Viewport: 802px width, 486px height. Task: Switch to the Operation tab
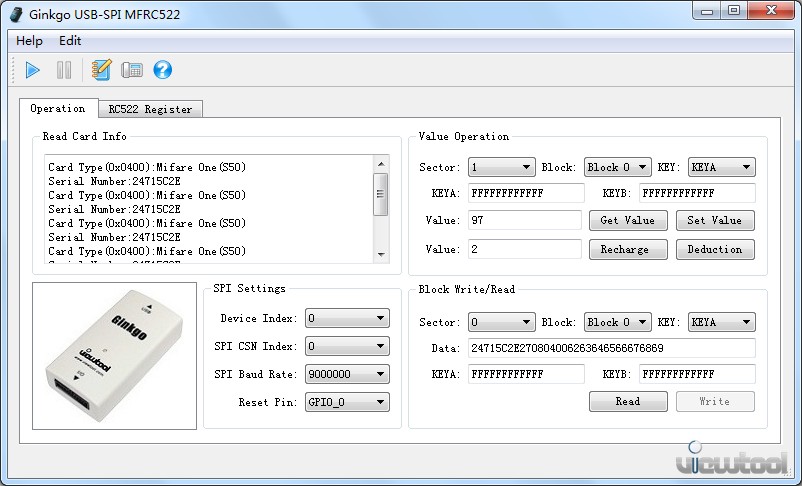(58, 108)
